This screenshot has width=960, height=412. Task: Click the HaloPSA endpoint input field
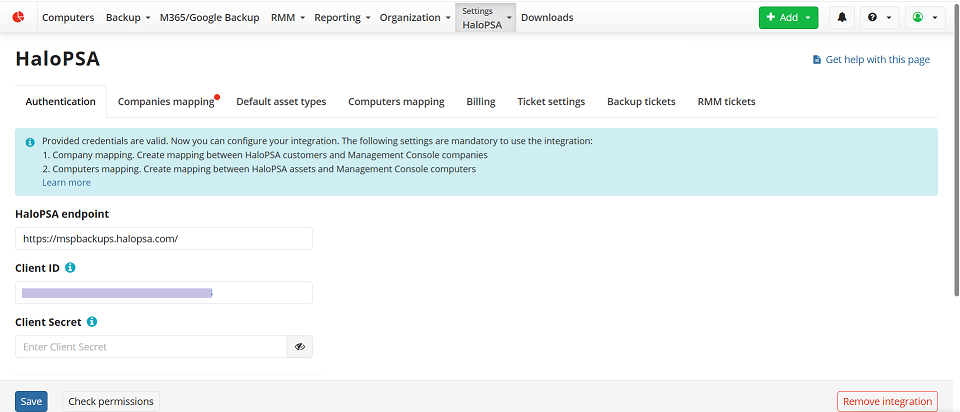pyautogui.click(x=164, y=239)
